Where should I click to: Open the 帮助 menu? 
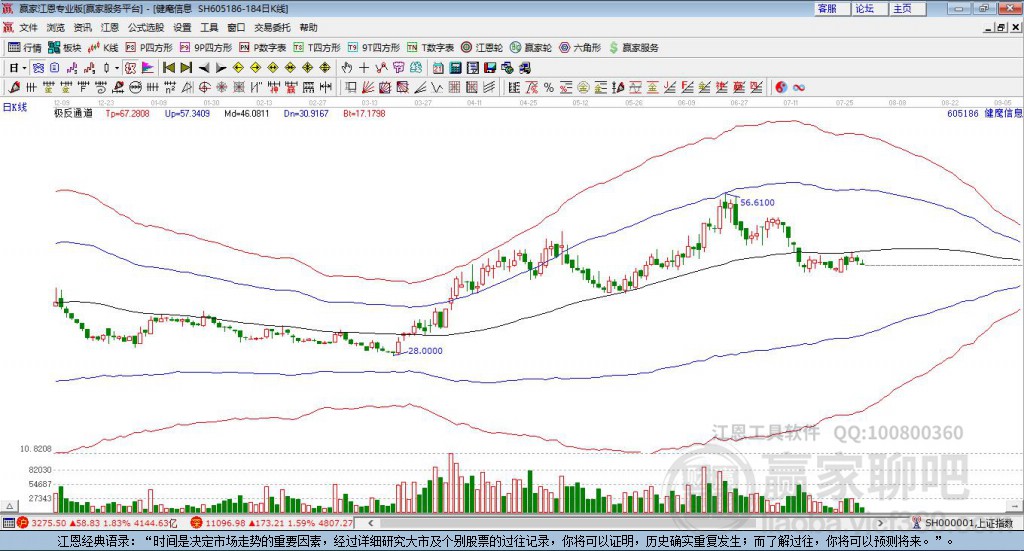[308, 27]
